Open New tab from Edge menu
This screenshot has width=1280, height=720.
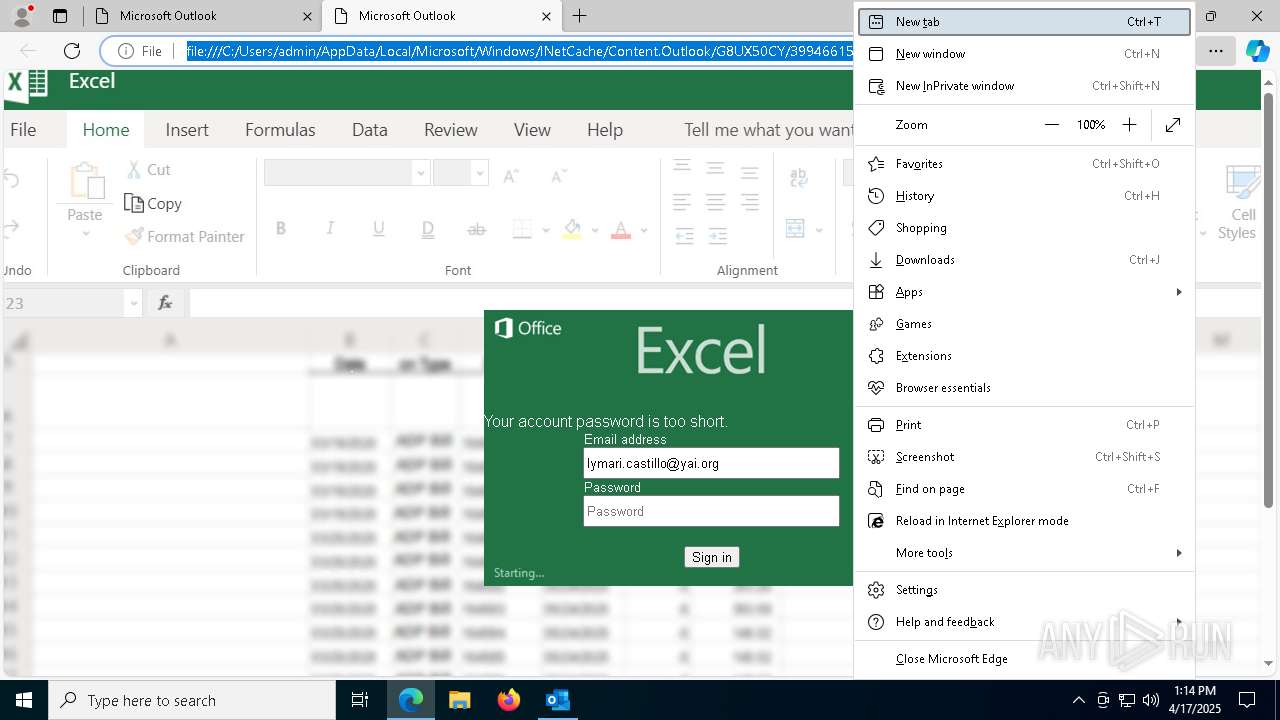[x=1025, y=22]
